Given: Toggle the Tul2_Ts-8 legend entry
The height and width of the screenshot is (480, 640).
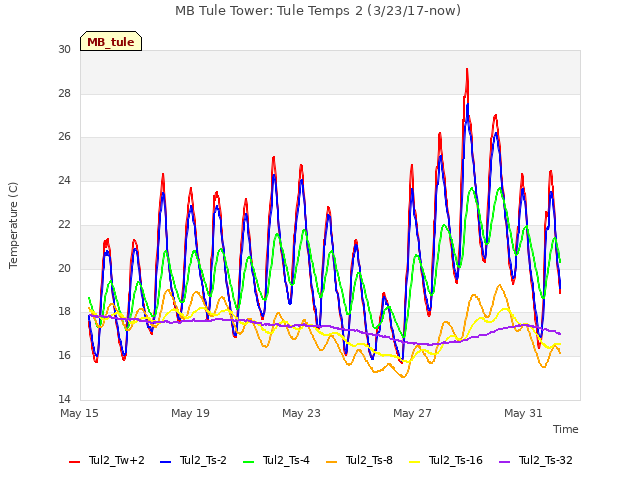Looking at the screenshot, I should point(360,461).
